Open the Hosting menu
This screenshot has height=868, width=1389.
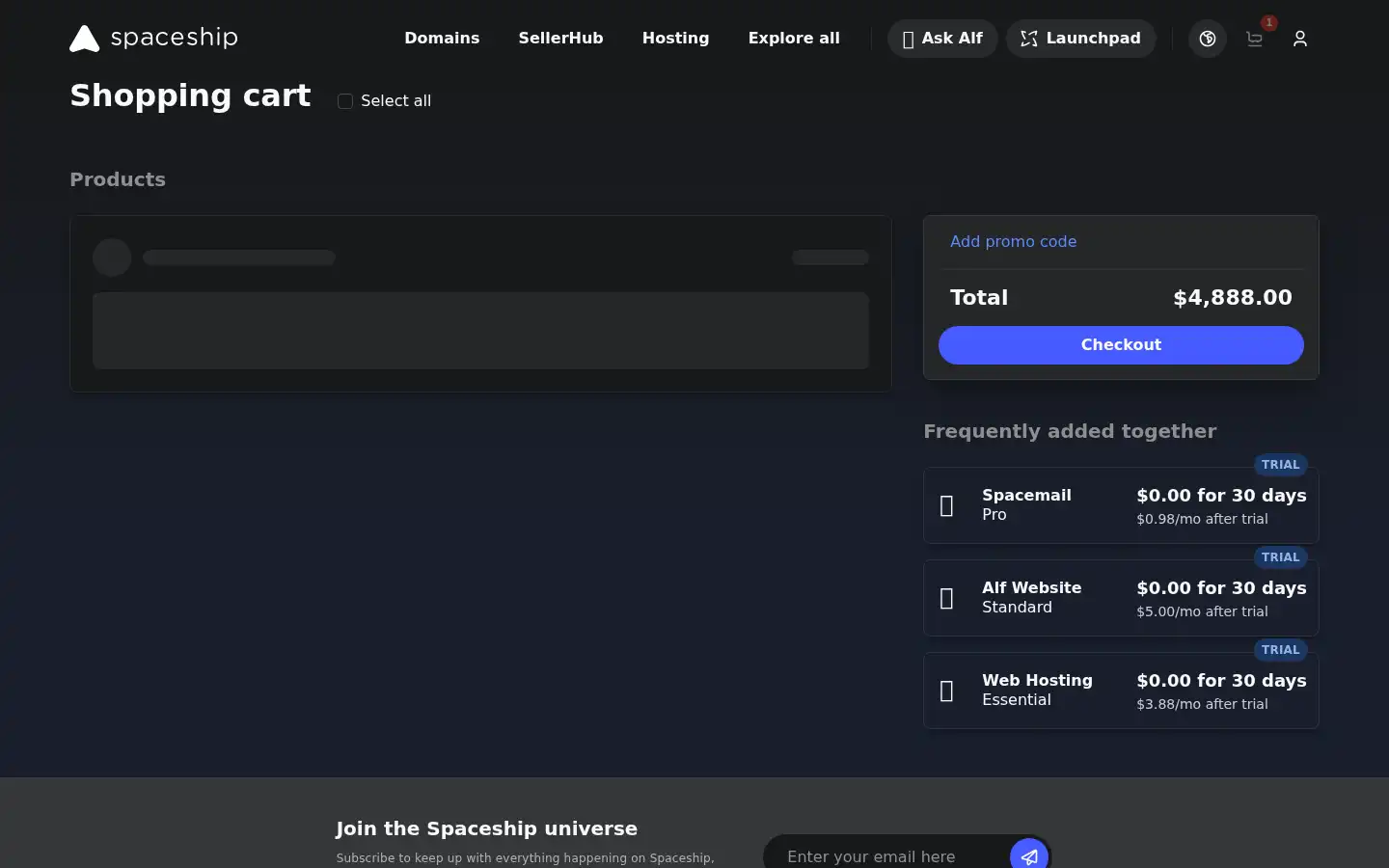point(675,39)
